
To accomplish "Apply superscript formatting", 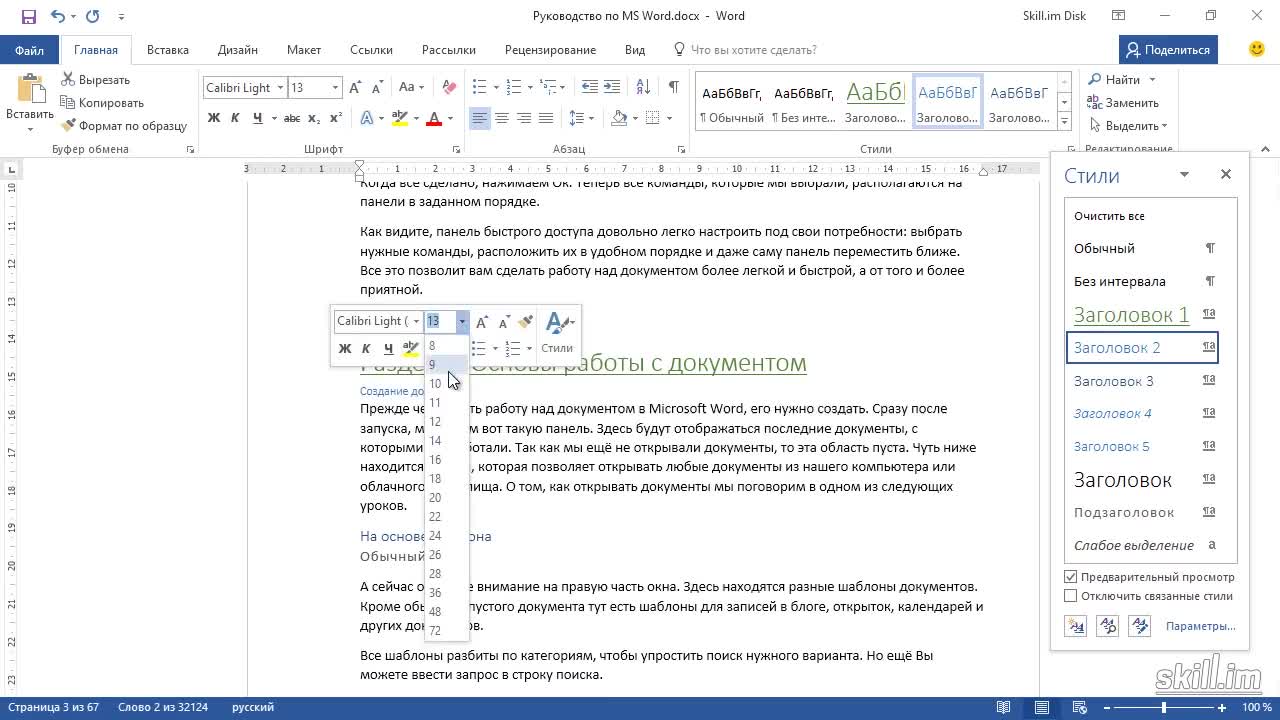I will click(x=335, y=118).
